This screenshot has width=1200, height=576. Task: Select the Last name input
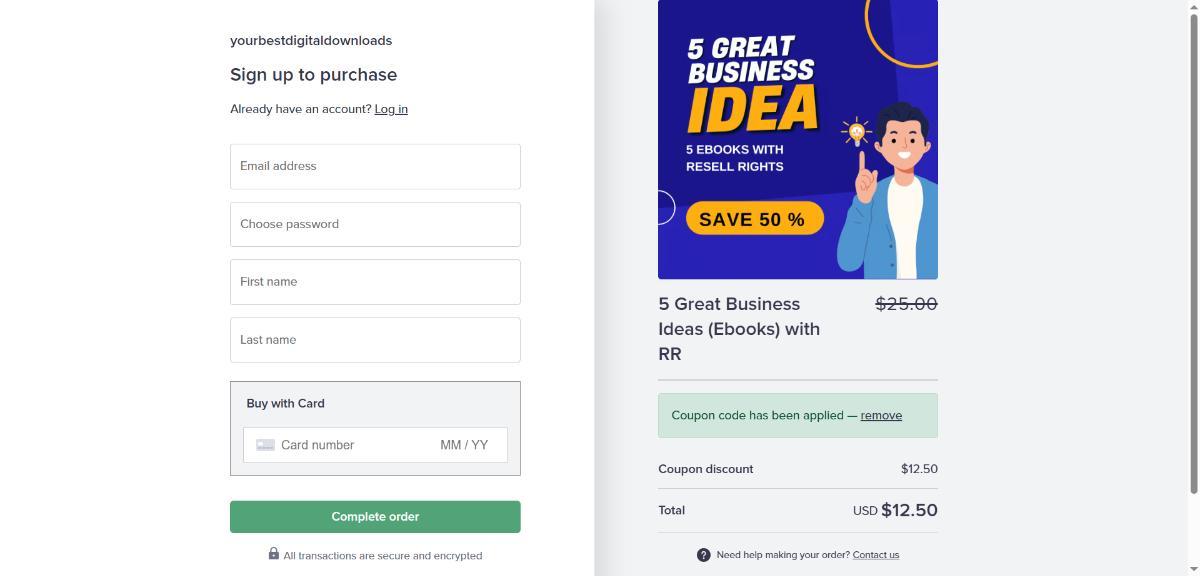(375, 340)
